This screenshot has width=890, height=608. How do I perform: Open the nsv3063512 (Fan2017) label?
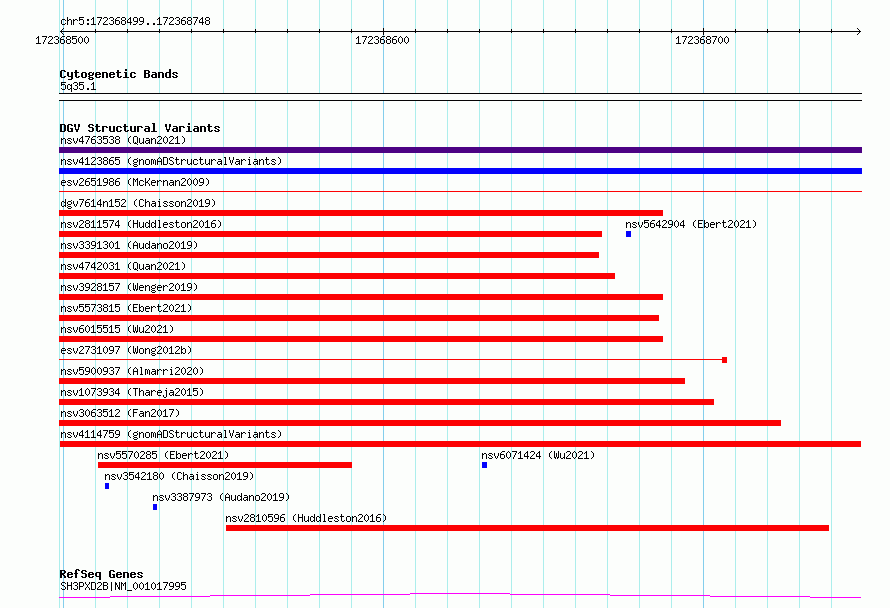click(x=120, y=413)
